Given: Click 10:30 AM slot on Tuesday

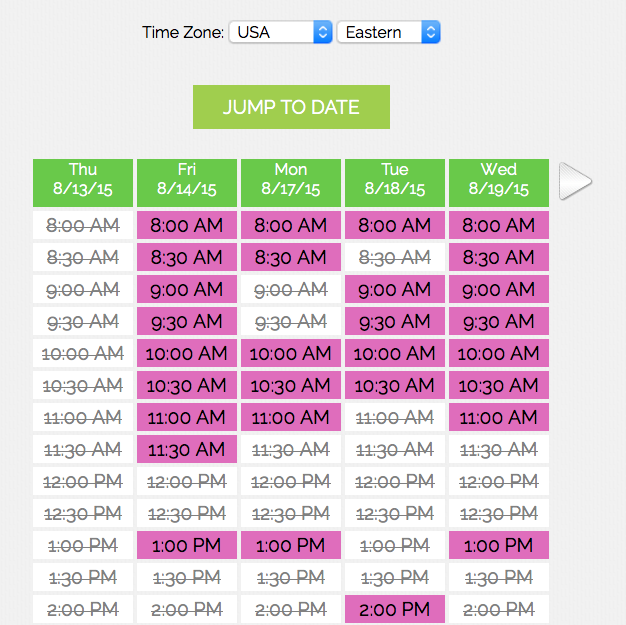Looking at the screenshot, I should [x=395, y=386].
